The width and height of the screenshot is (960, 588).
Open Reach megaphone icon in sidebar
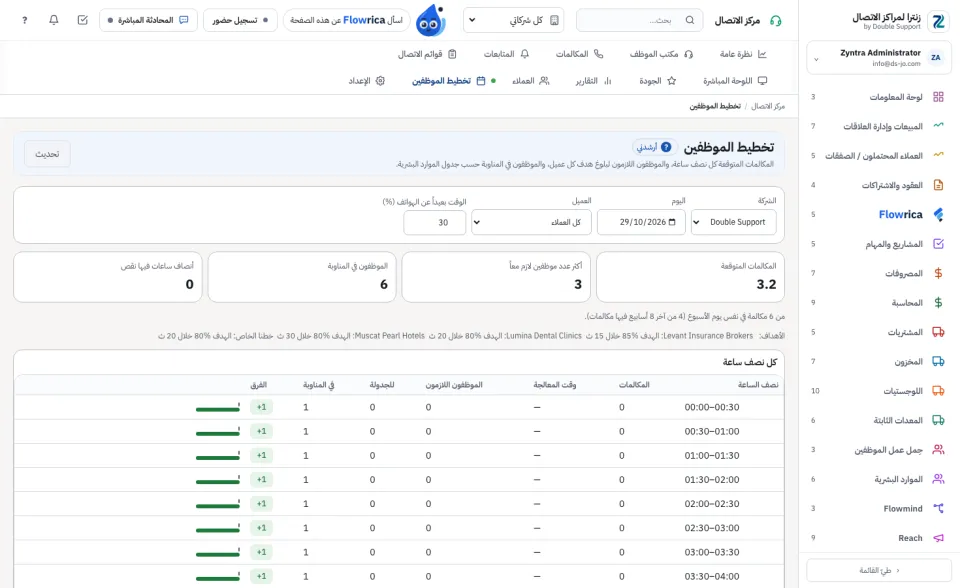(x=938, y=538)
